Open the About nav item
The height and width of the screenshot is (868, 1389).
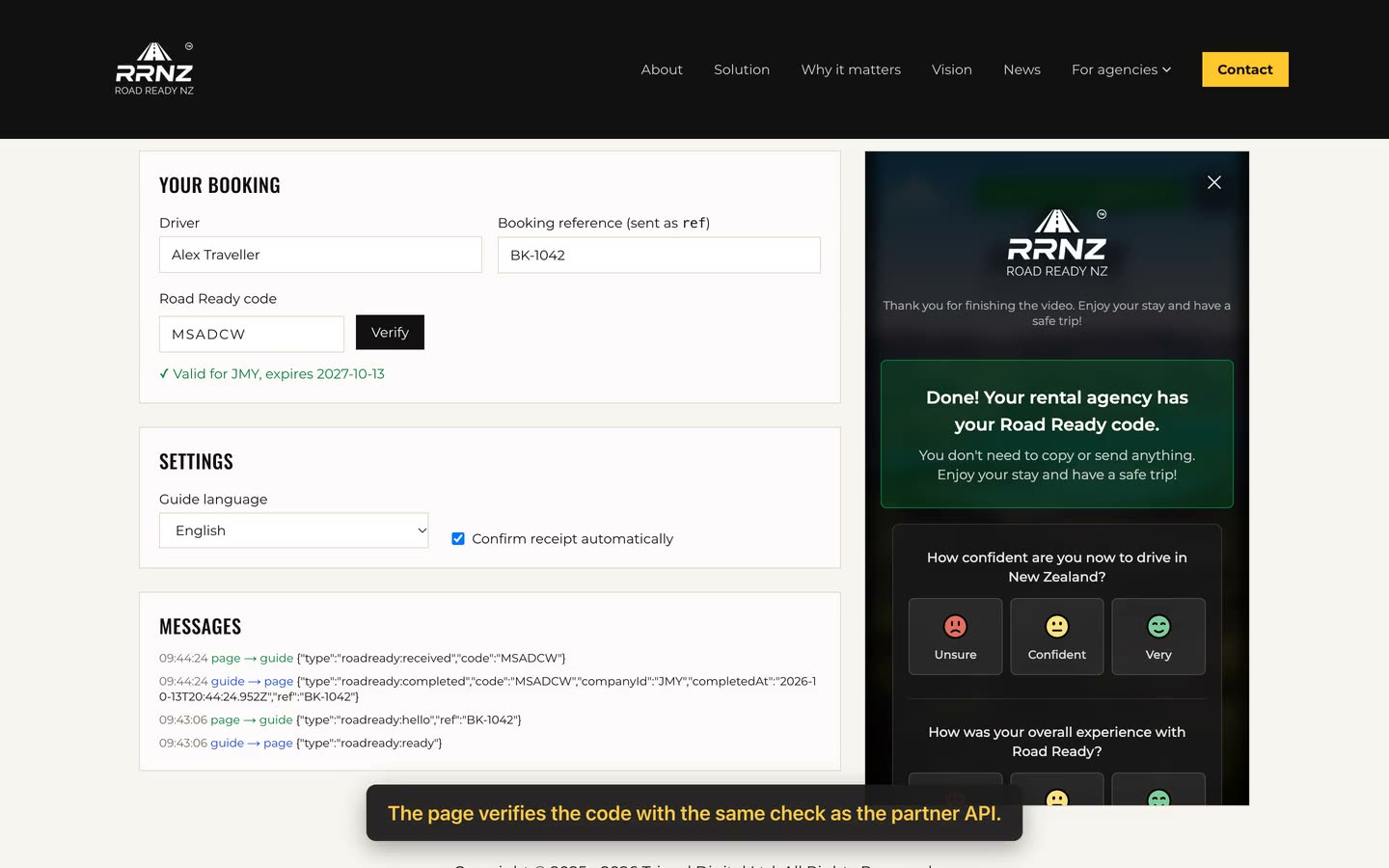click(662, 69)
